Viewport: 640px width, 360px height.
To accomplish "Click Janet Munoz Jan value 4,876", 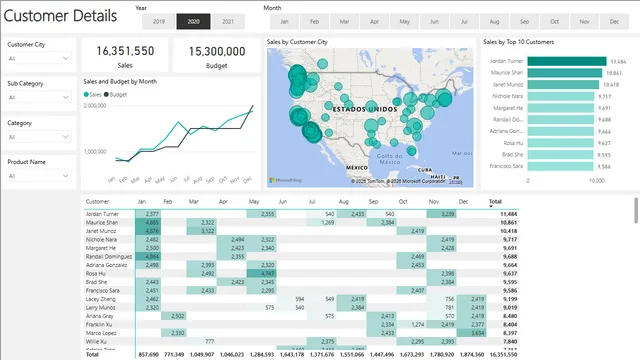I will (148, 231).
